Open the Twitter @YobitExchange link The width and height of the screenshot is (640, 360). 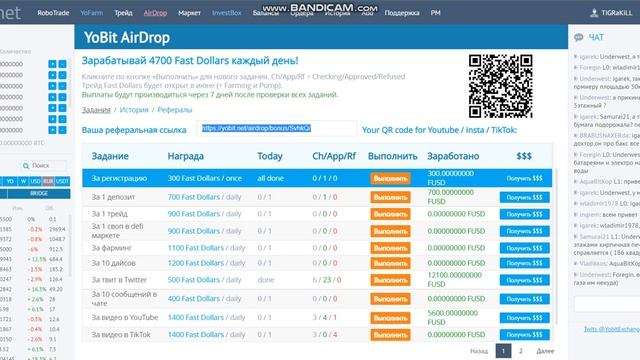[x=612, y=329]
